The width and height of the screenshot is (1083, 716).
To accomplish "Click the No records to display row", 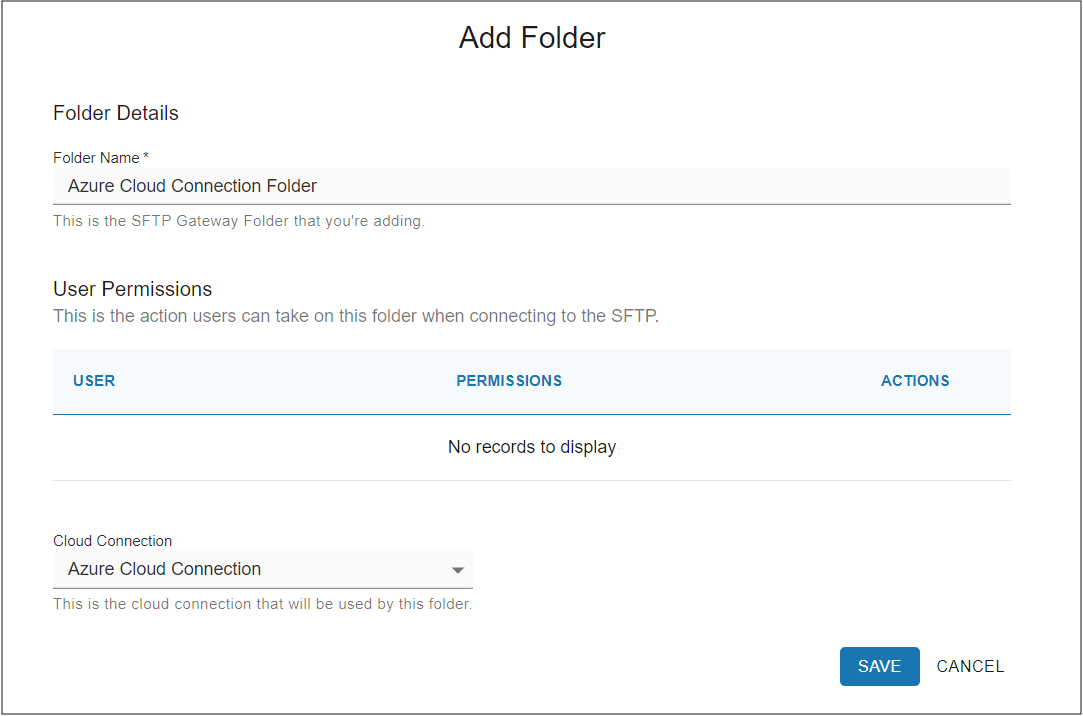I will [531, 447].
